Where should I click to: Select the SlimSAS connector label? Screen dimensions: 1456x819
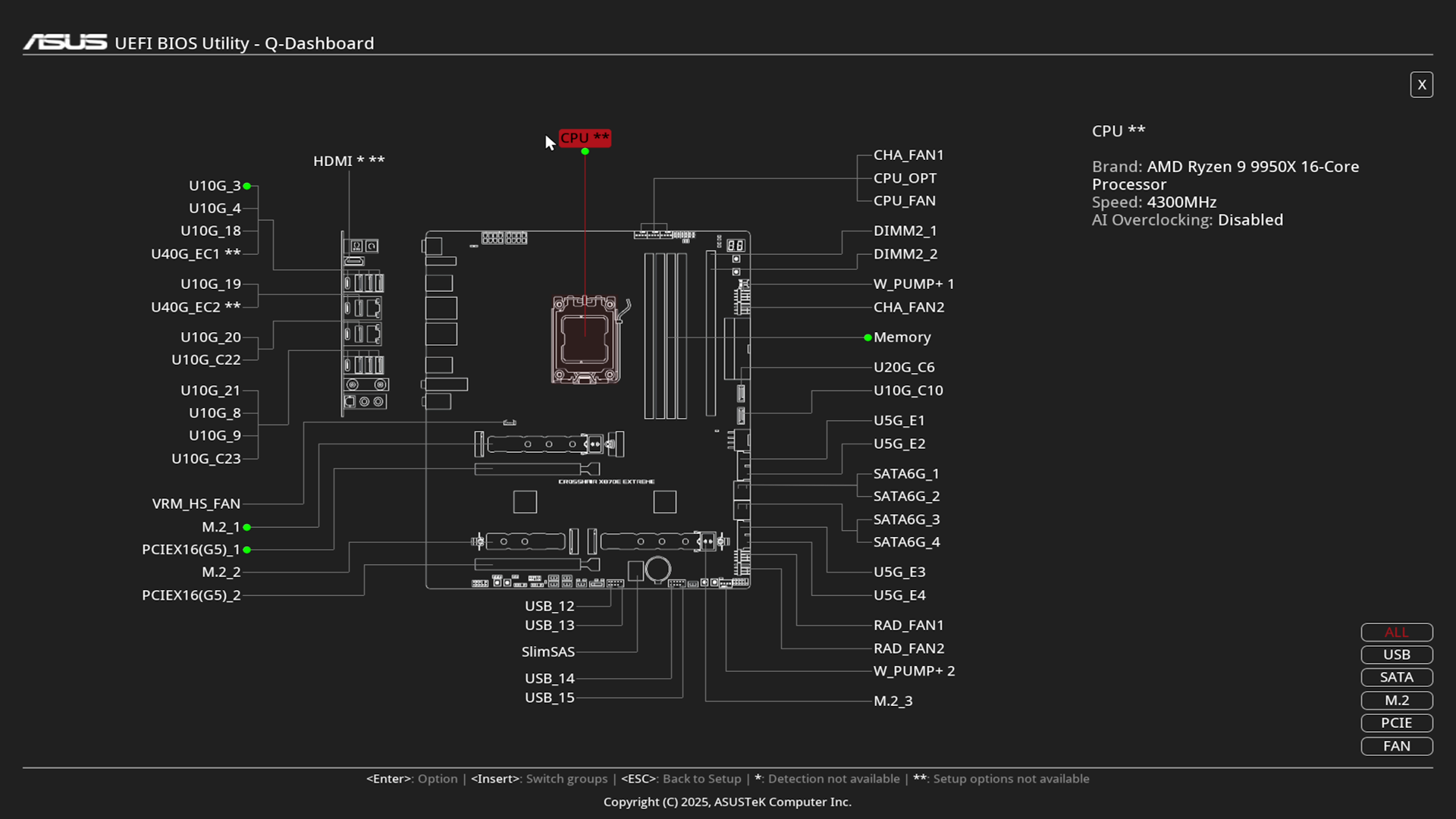coord(548,652)
